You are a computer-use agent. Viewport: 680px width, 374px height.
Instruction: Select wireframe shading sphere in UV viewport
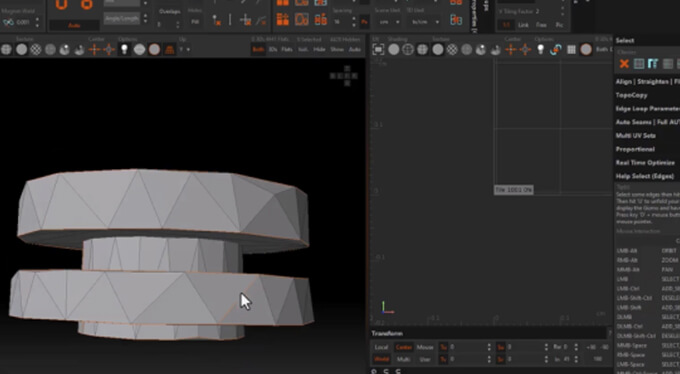click(408, 49)
